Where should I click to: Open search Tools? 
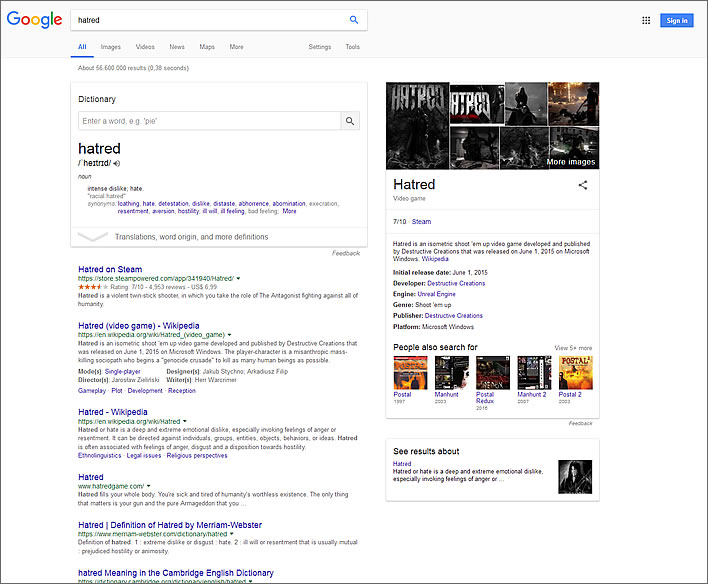click(x=352, y=47)
